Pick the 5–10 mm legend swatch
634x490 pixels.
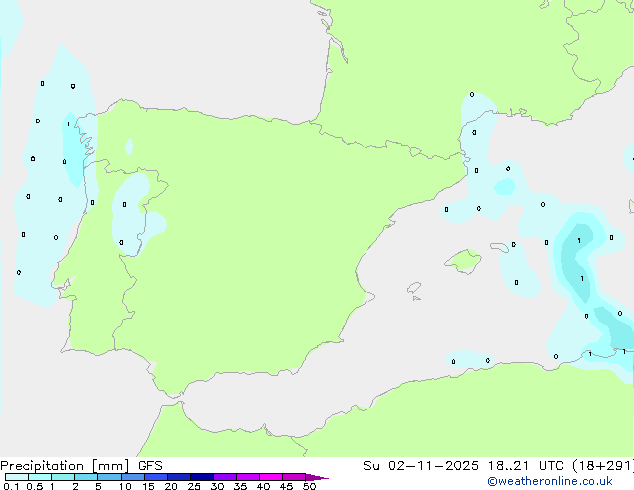pos(109,477)
